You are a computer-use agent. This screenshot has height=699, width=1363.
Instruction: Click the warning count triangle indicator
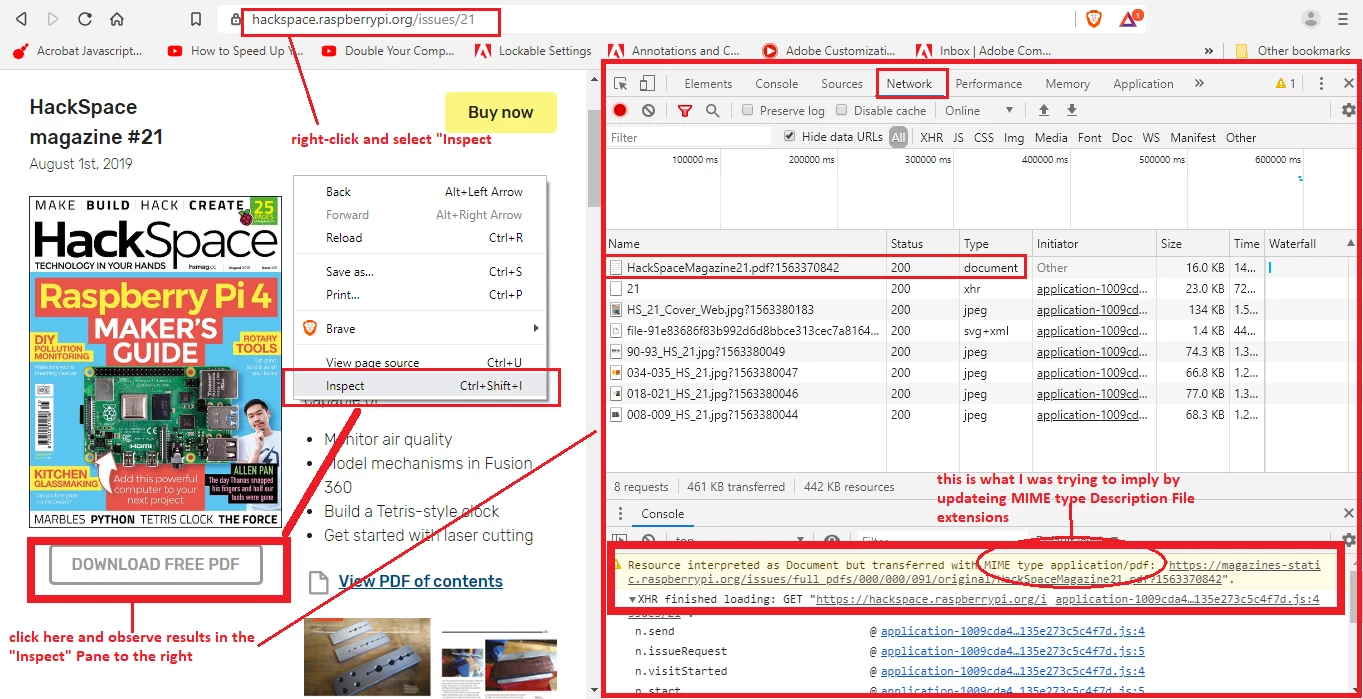tap(1285, 84)
